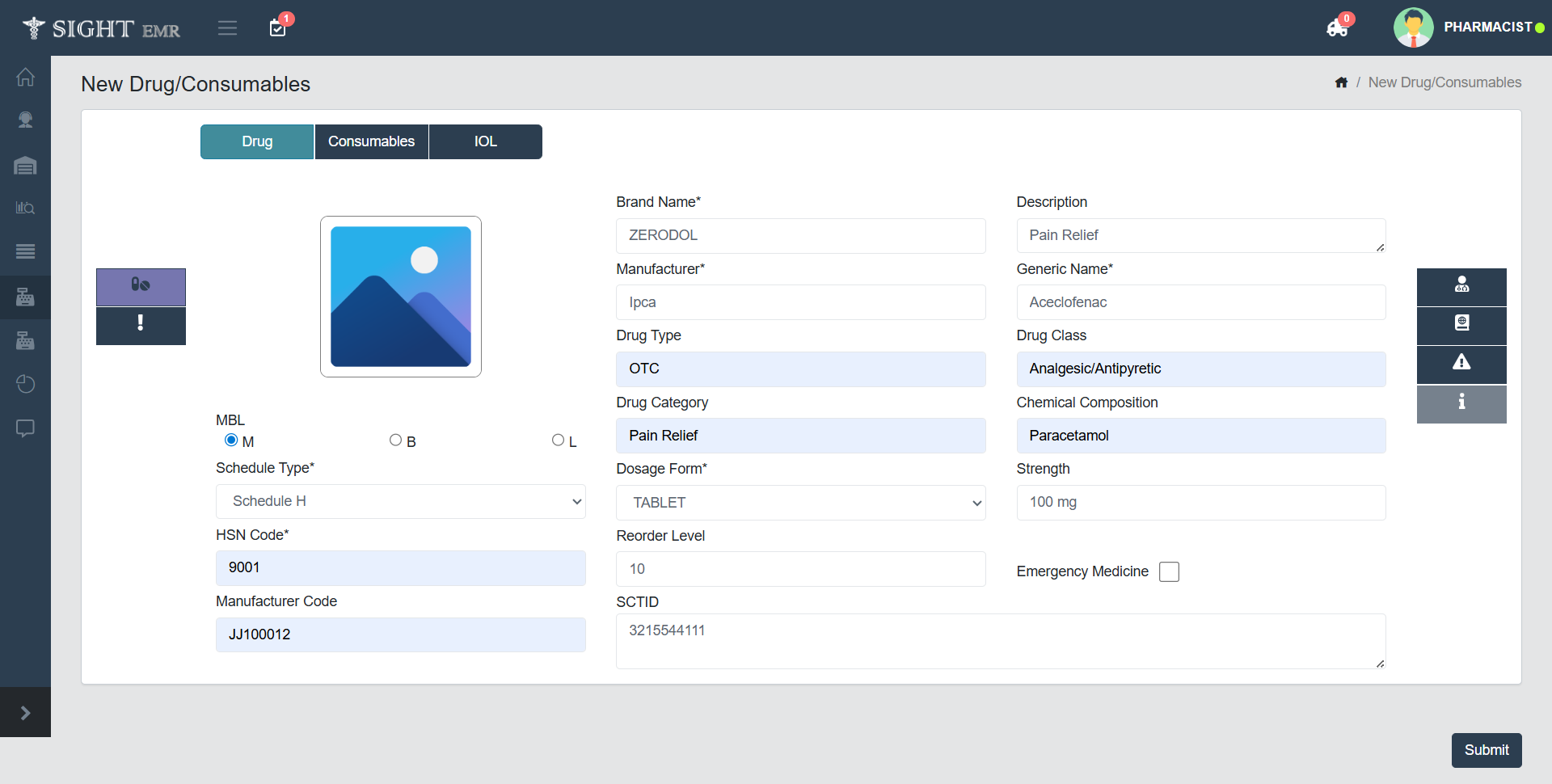The image size is (1552, 784).
Task: Click the pills icon on the left panel
Action: (x=141, y=285)
